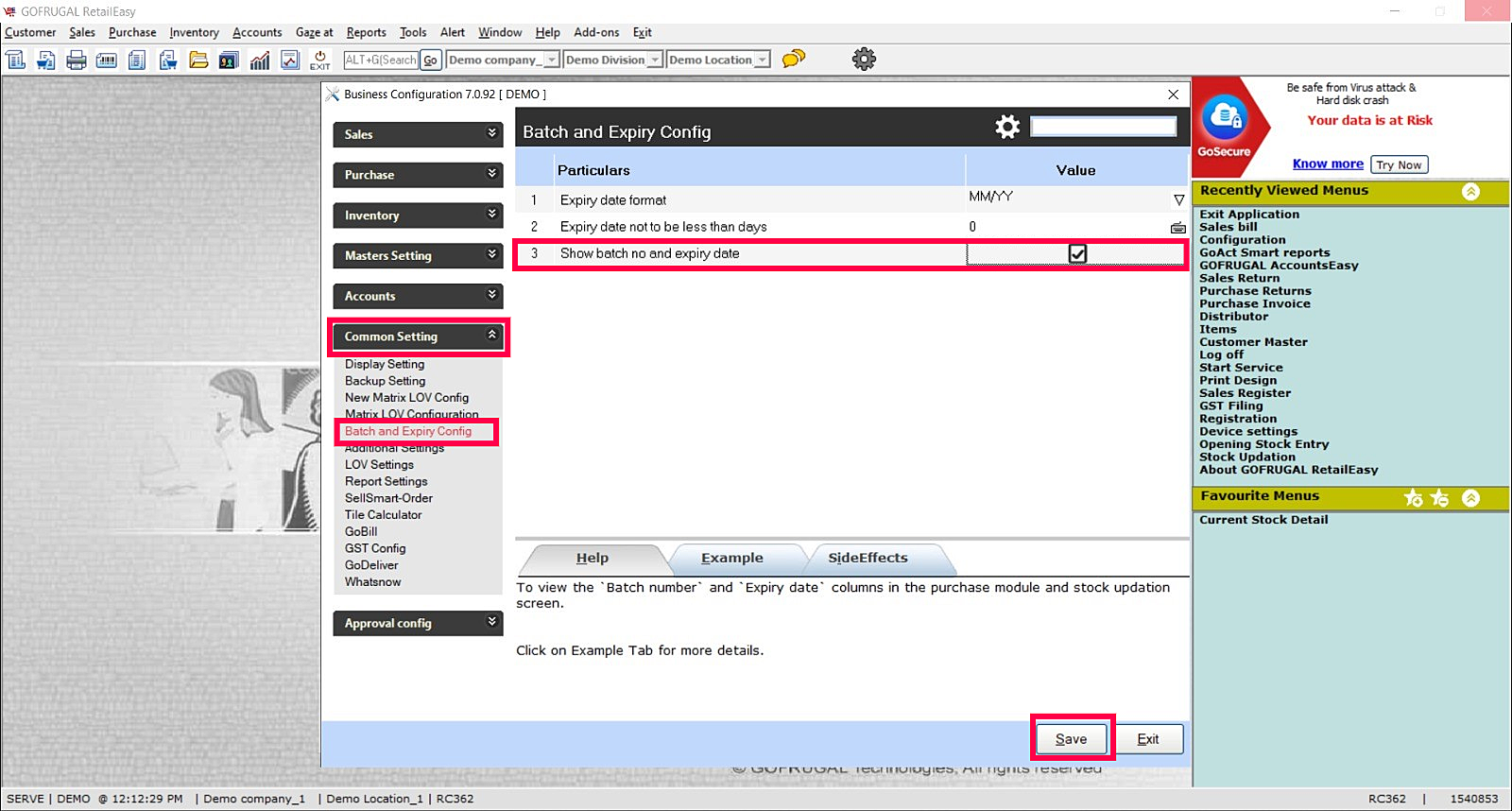Click the line graph report toolbar icon
Viewport: 1512px width, 811px height.
290,60
